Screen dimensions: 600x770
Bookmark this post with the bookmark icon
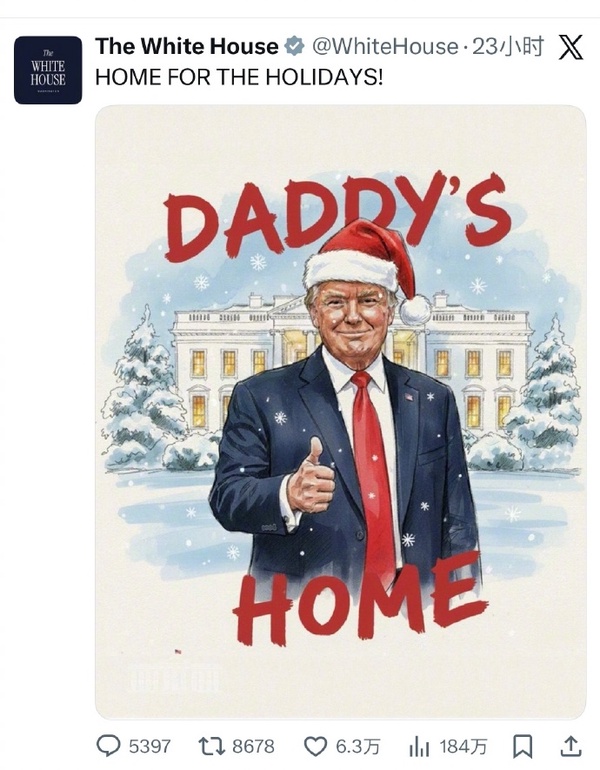tap(522, 746)
